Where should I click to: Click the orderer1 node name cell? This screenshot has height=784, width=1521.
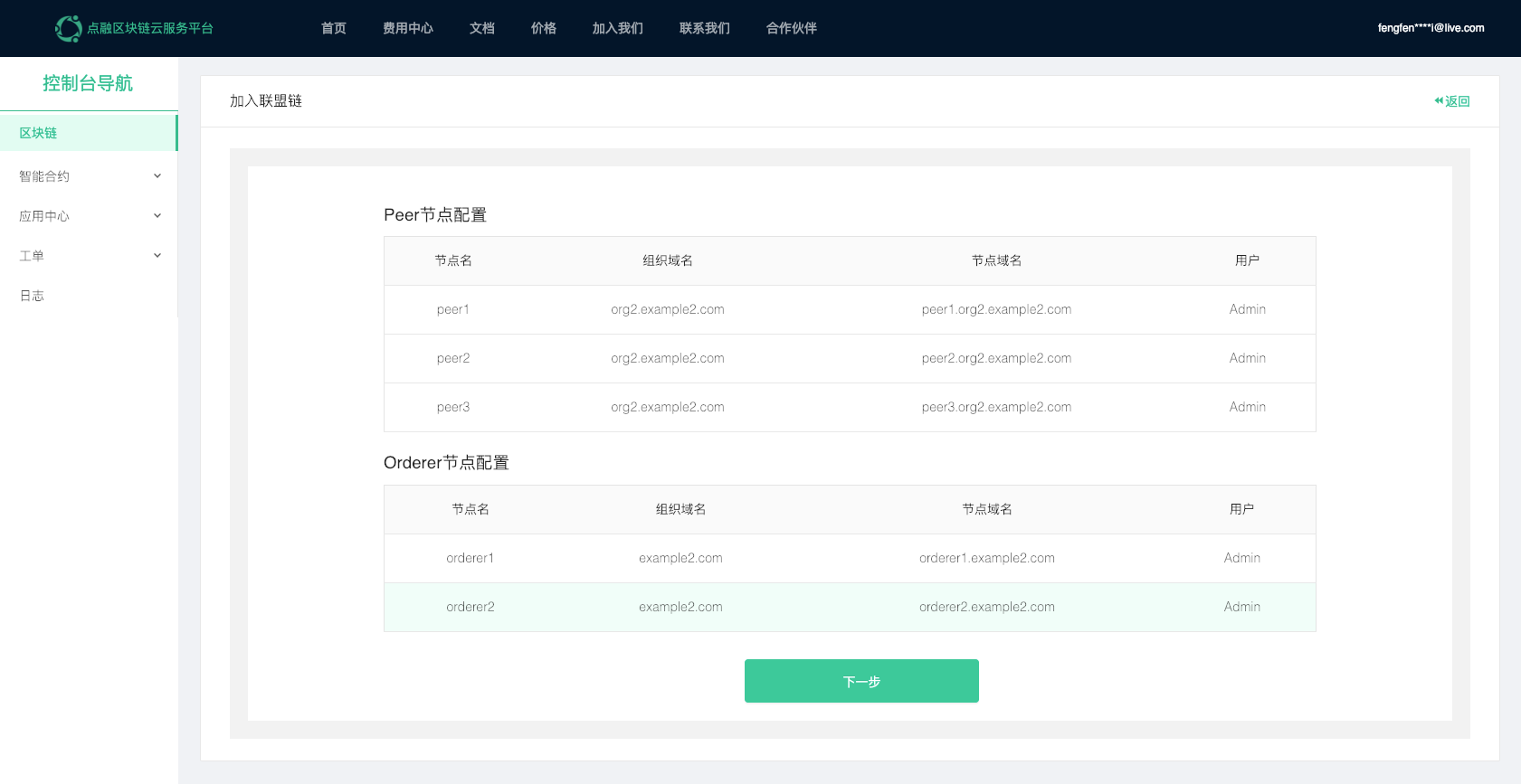pyautogui.click(x=471, y=558)
